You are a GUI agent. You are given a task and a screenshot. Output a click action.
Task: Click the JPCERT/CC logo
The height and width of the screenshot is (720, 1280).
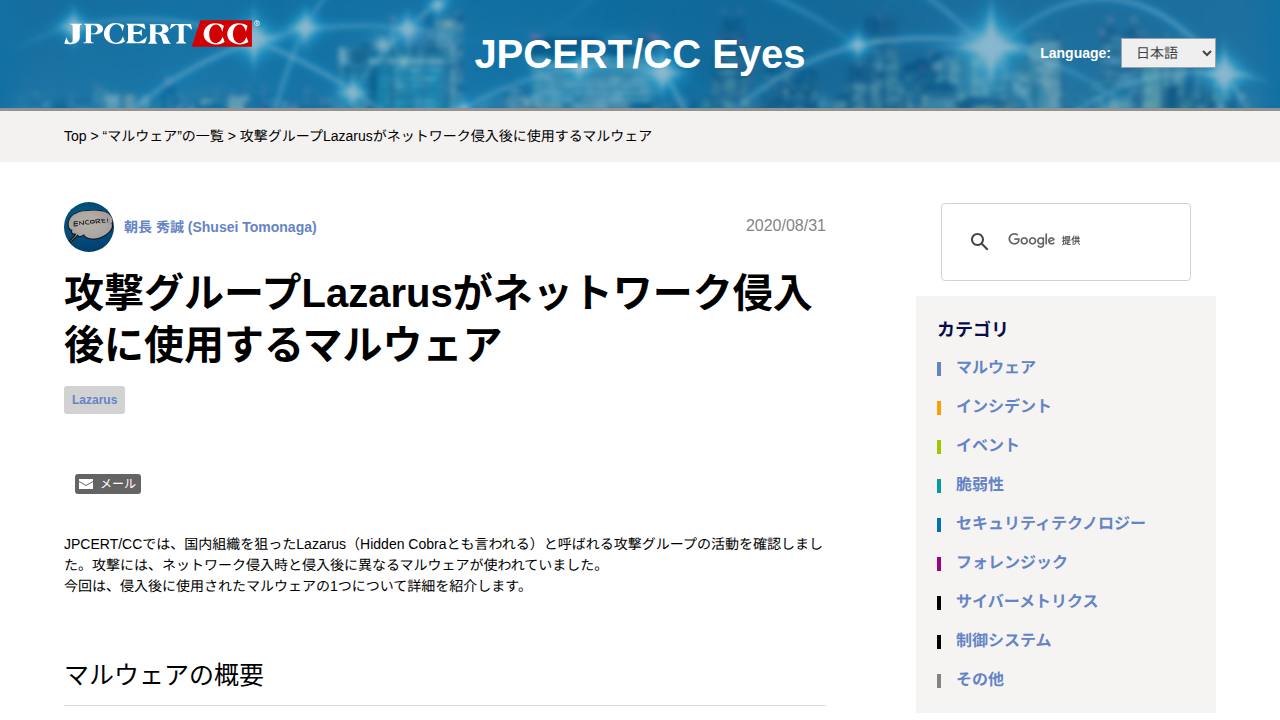tap(161, 34)
